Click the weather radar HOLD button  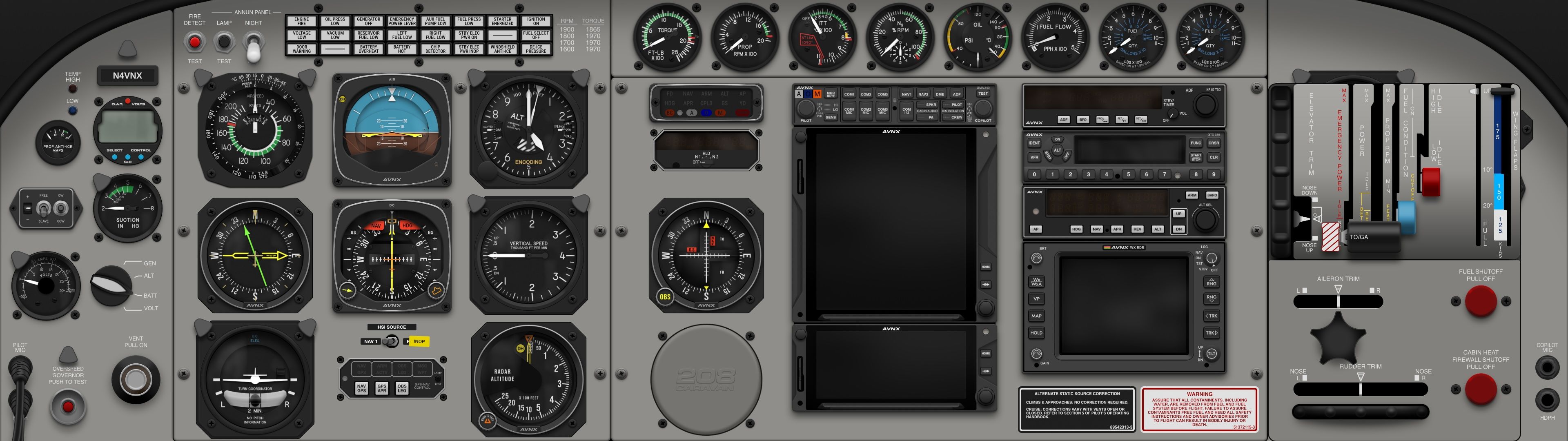pos(1036,332)
